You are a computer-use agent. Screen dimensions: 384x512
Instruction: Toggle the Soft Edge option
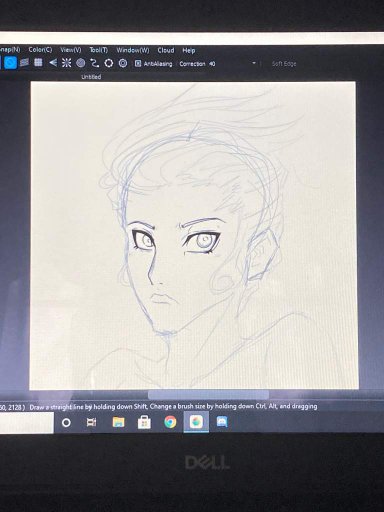[x=284, y=64]
